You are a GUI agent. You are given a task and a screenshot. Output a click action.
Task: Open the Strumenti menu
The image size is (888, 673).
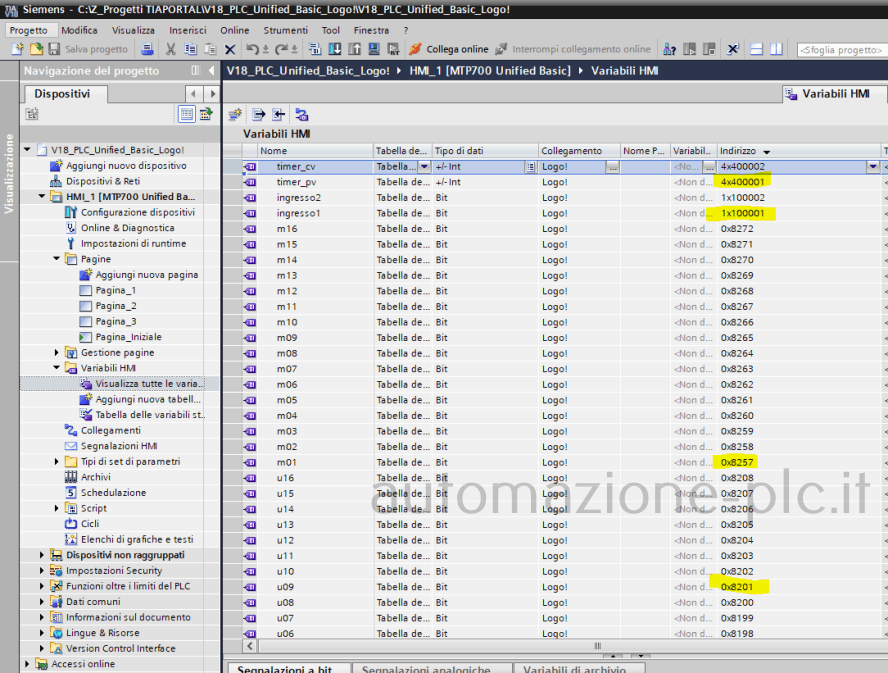coord(285,30)
